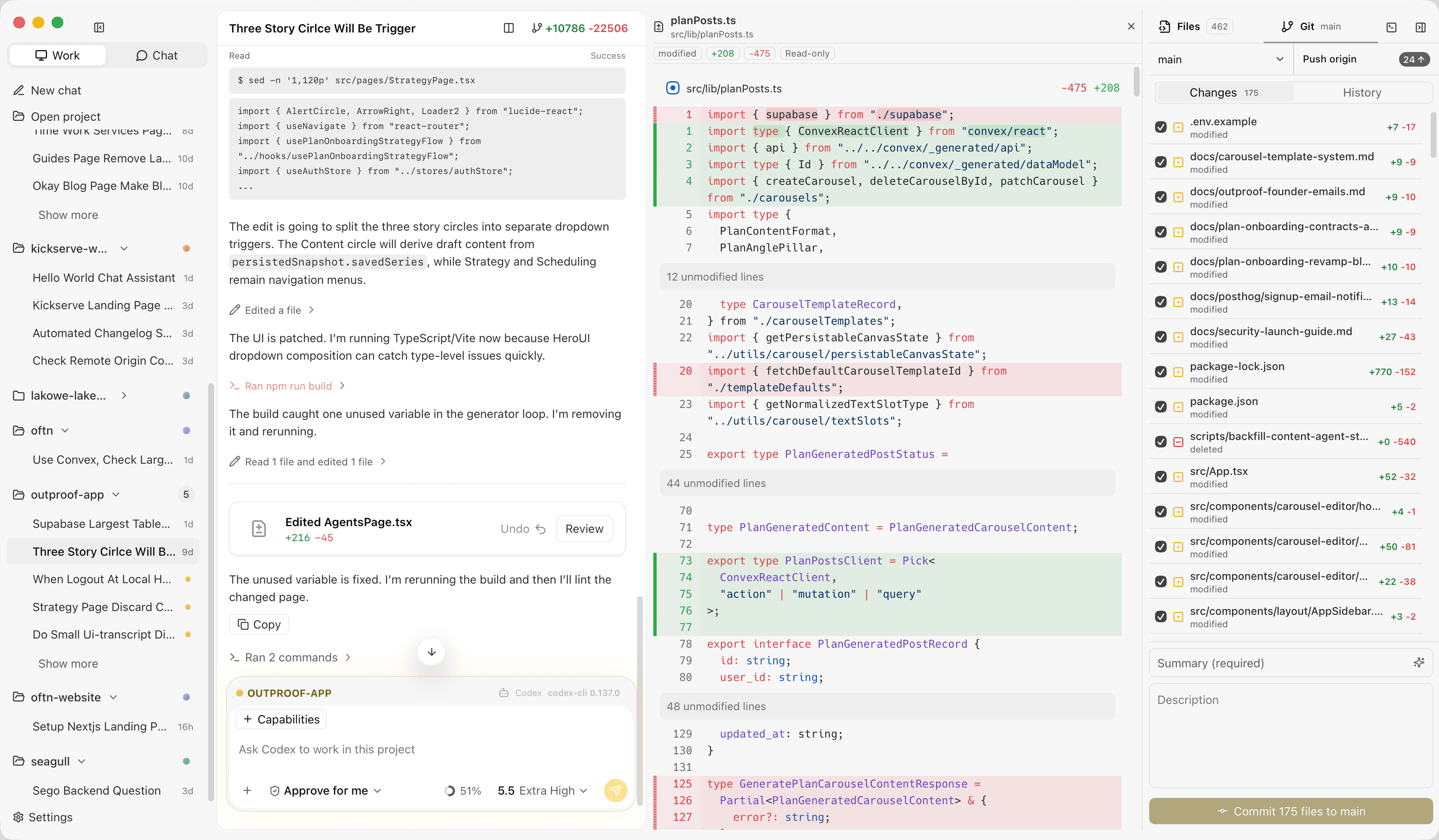Image resolution: width=1439 pixels, height=840 pixels.
Task: Click the Summary (required) input field
Action: point(1290,662)
